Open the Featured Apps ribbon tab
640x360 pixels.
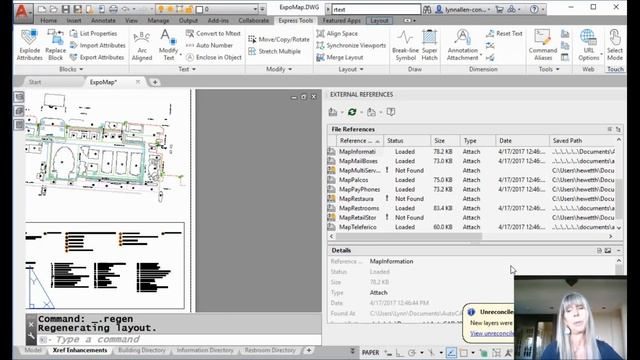[342, 20]
